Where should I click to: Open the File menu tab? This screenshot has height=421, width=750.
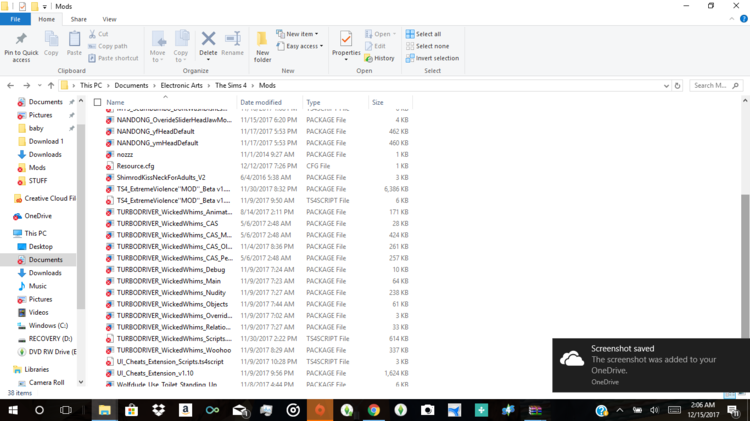point(15,19)
